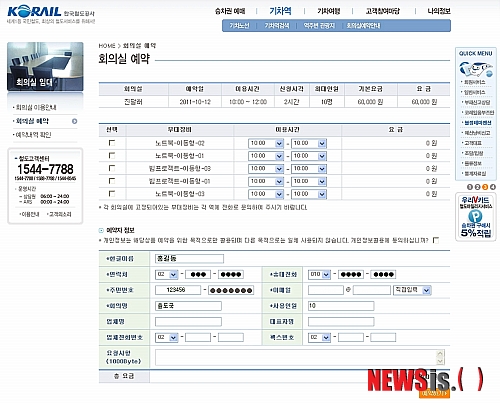Viewport: 500px width, 404px height.
Task: Open the 기차역 top menu
Action: (x=280, y=11)
